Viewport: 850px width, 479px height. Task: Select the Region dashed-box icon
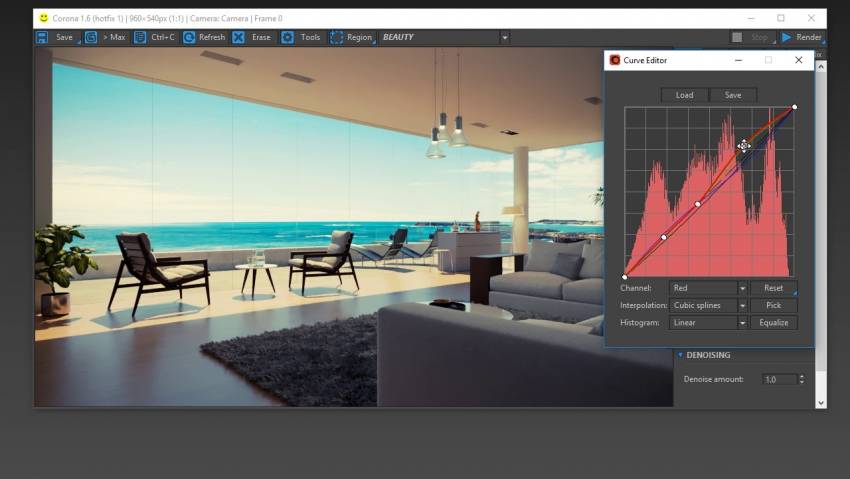tap(337, 37)
